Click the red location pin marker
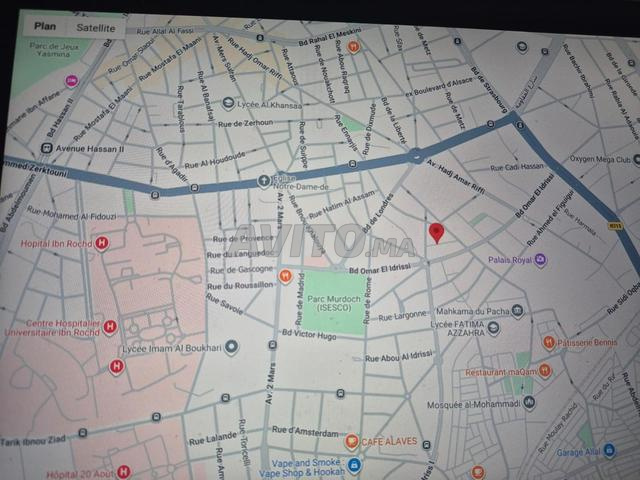The width and height of the screenshot is (640, 480). pos(436,233)
